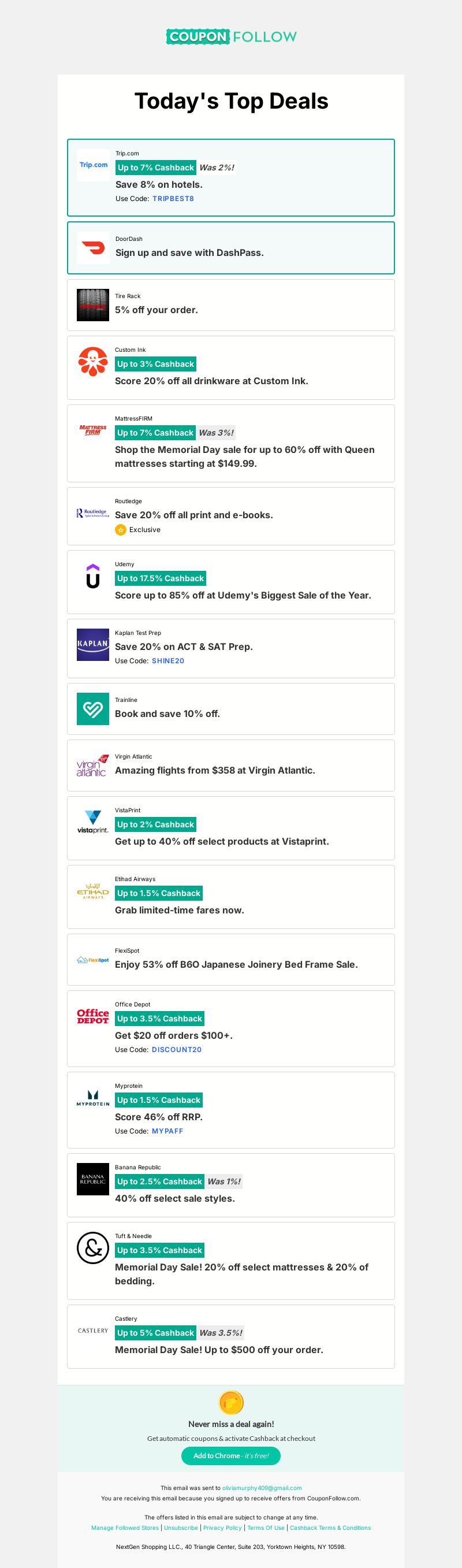Viewport: 462px width, 1568px height.
Task: Open the Tire Rack thumbnail image
Action: click(x=93, y=305)
